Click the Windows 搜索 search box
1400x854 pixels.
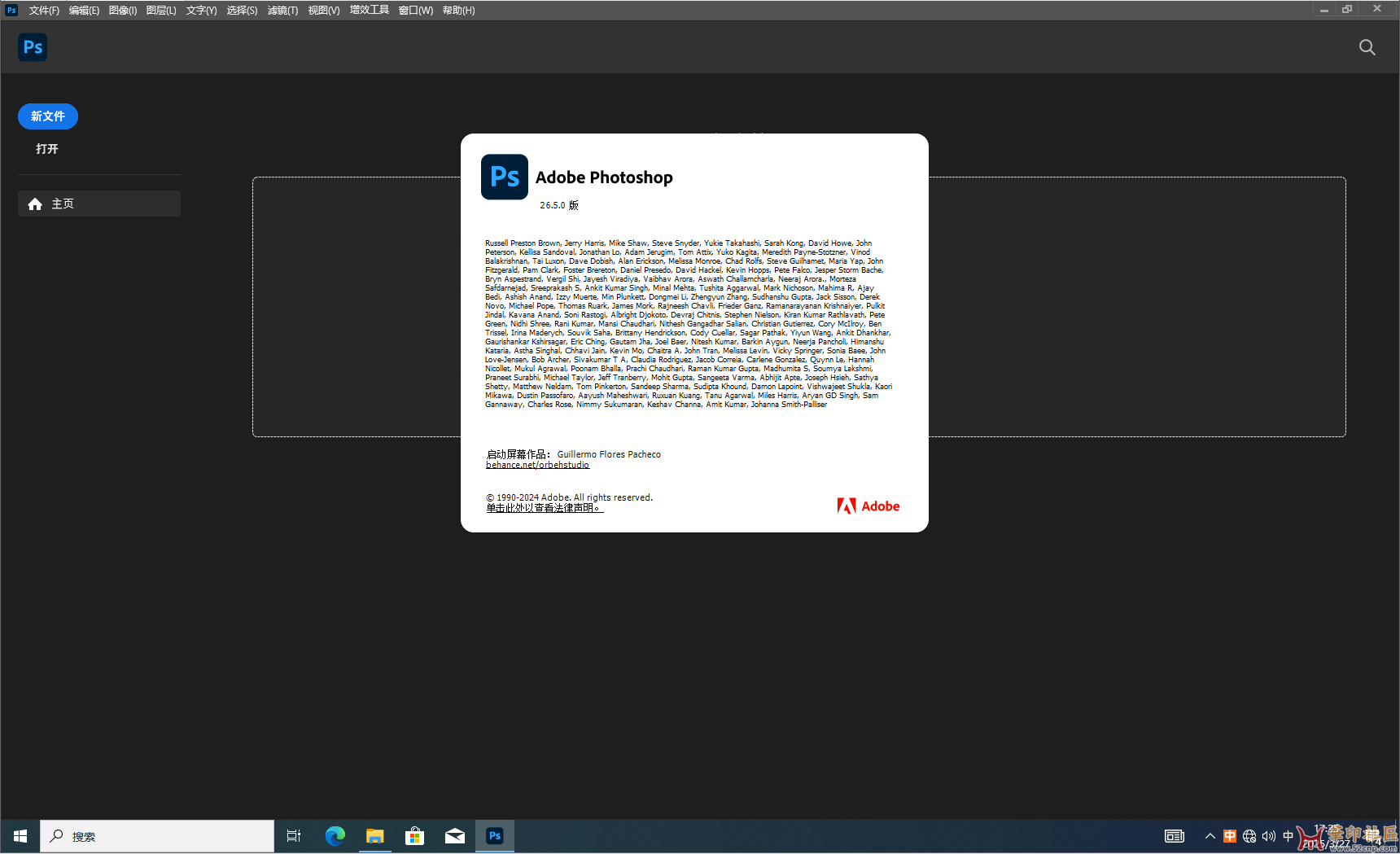pos(157,836)
